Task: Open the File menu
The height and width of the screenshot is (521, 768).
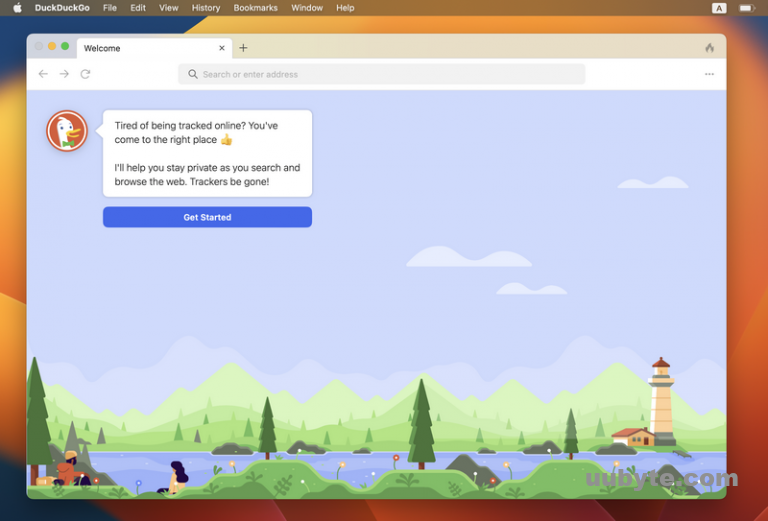Action: (x=110, y=8)
